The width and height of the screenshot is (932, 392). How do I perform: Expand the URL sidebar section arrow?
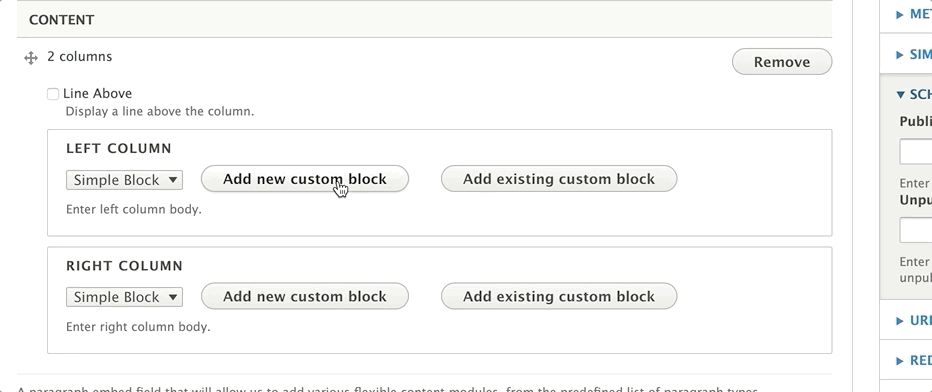(x=900, y=321)
